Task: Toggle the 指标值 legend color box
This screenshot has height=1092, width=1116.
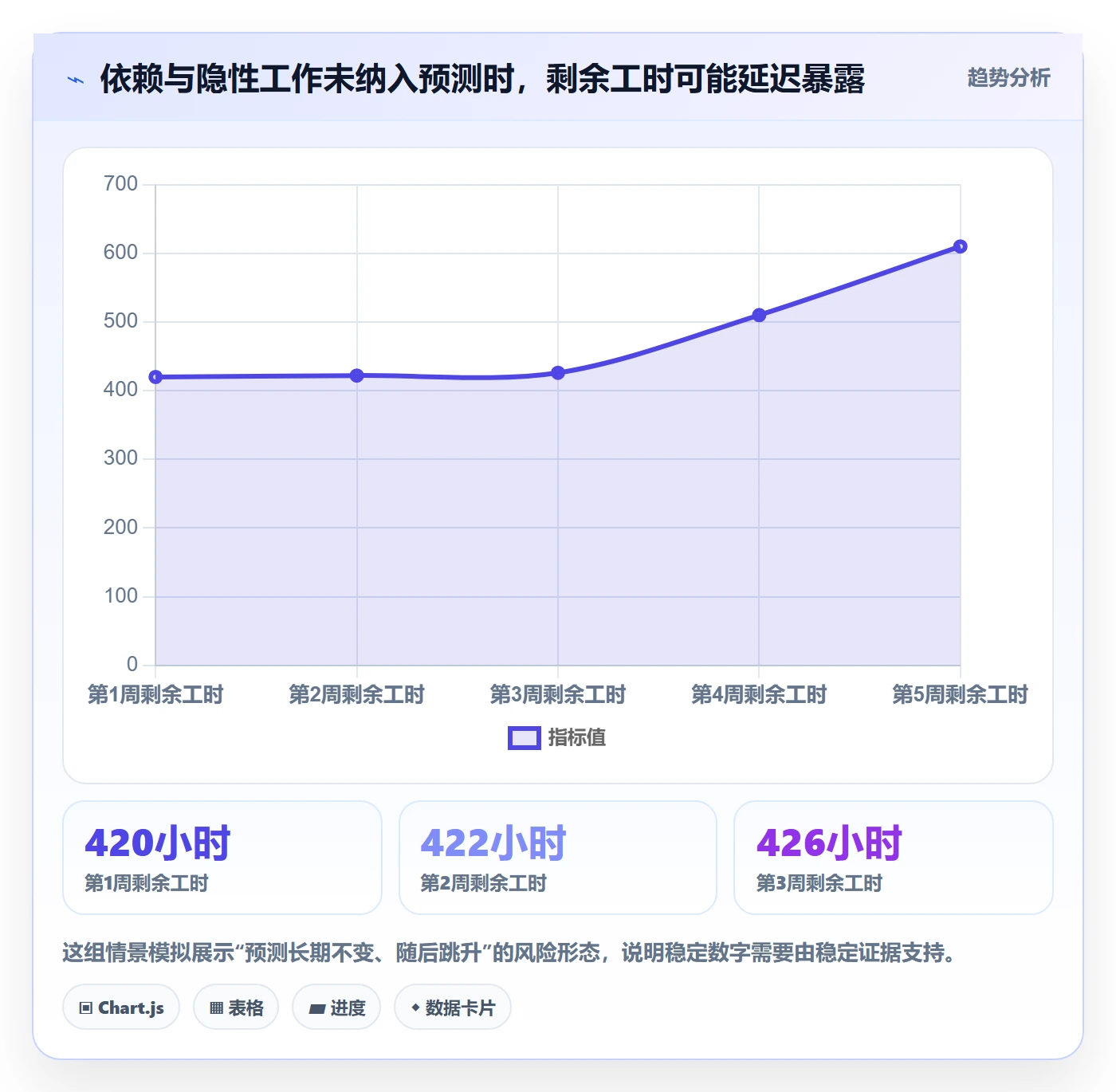Action: point(524,738)
